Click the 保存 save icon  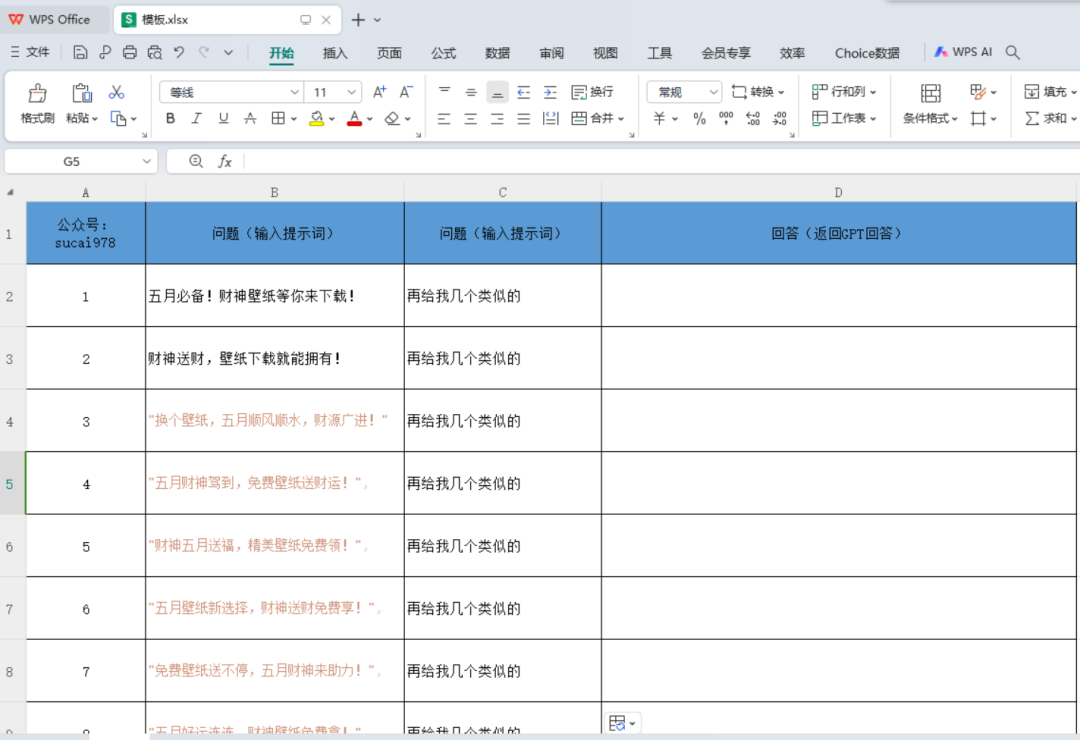[x=80, y=52]
